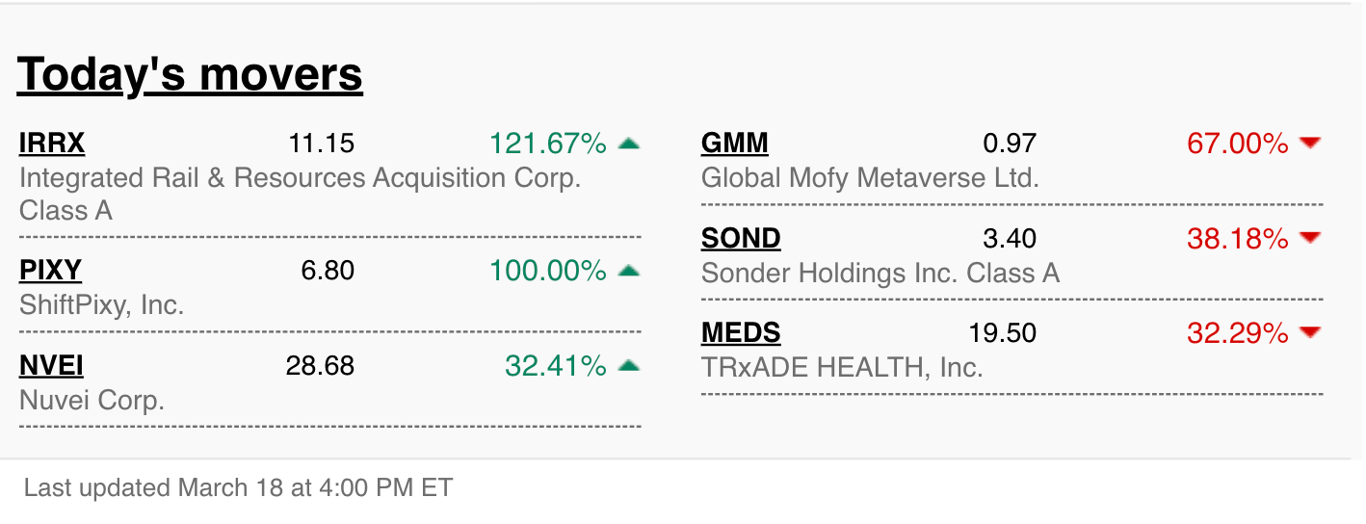The width and height of the screenshot is (1366, 524).
Task: Open the IRRX ticker link
Action: tap(52, 144)
